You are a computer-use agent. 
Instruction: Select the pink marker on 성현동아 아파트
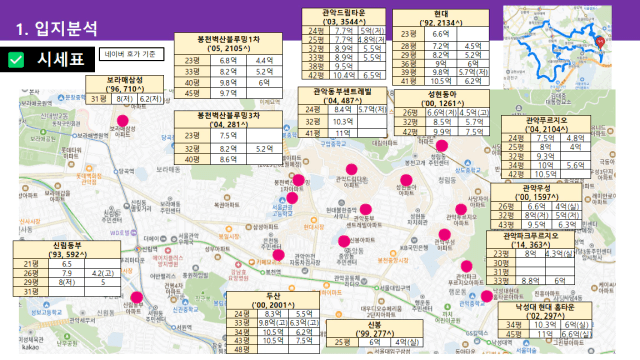[406, 180]
